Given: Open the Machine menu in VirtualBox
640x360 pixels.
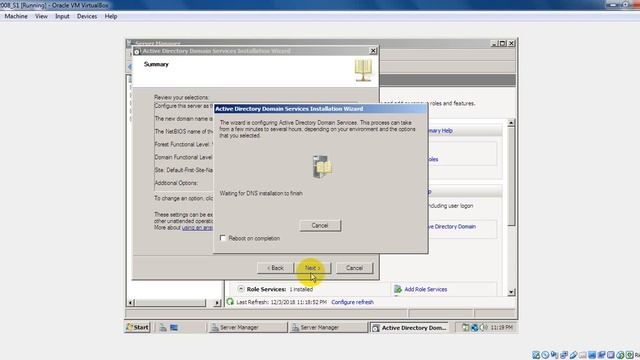Looking at the screenshot, I should [x=16, y=16].
